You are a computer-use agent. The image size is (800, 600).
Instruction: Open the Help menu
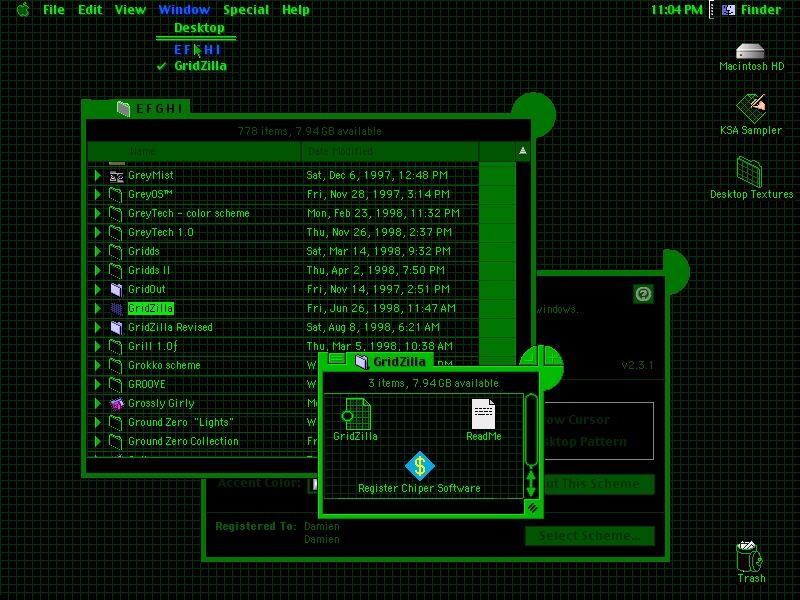tap(296, 10)
